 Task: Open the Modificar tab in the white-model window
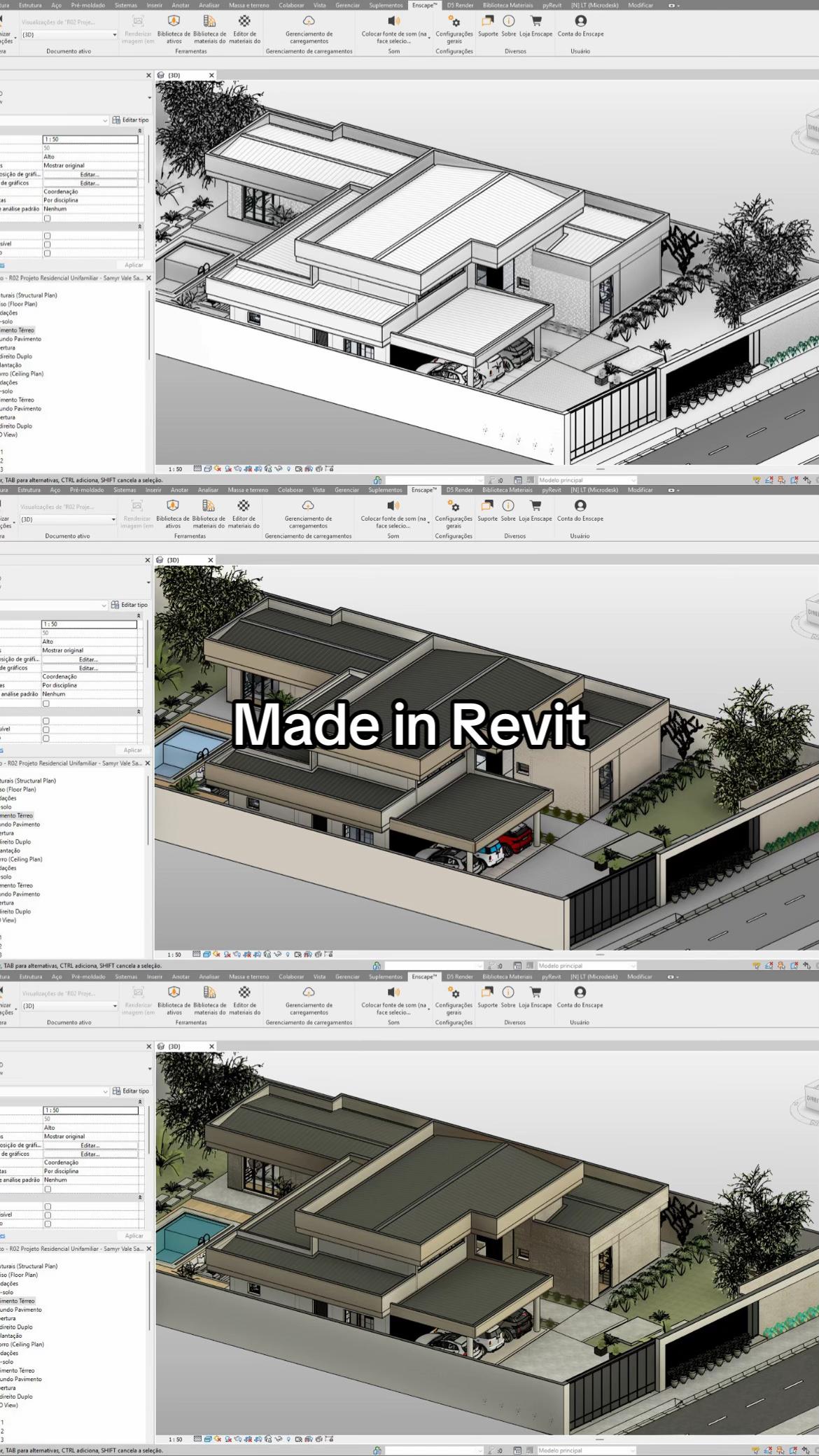[x=640, y=5]
